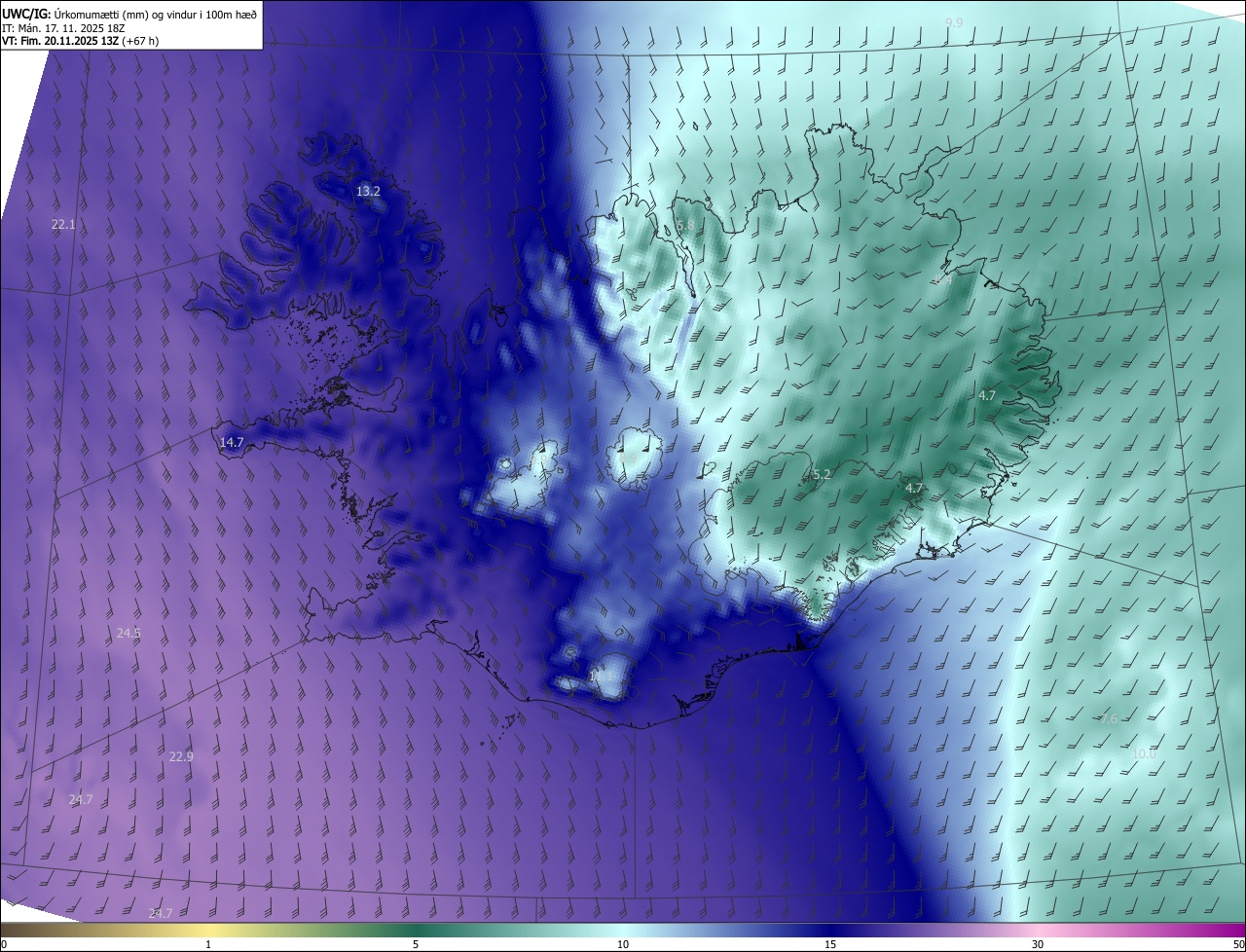
Task: Click the 24.5 value on the map
Action: pyautogui.click(x=128, y=634)
